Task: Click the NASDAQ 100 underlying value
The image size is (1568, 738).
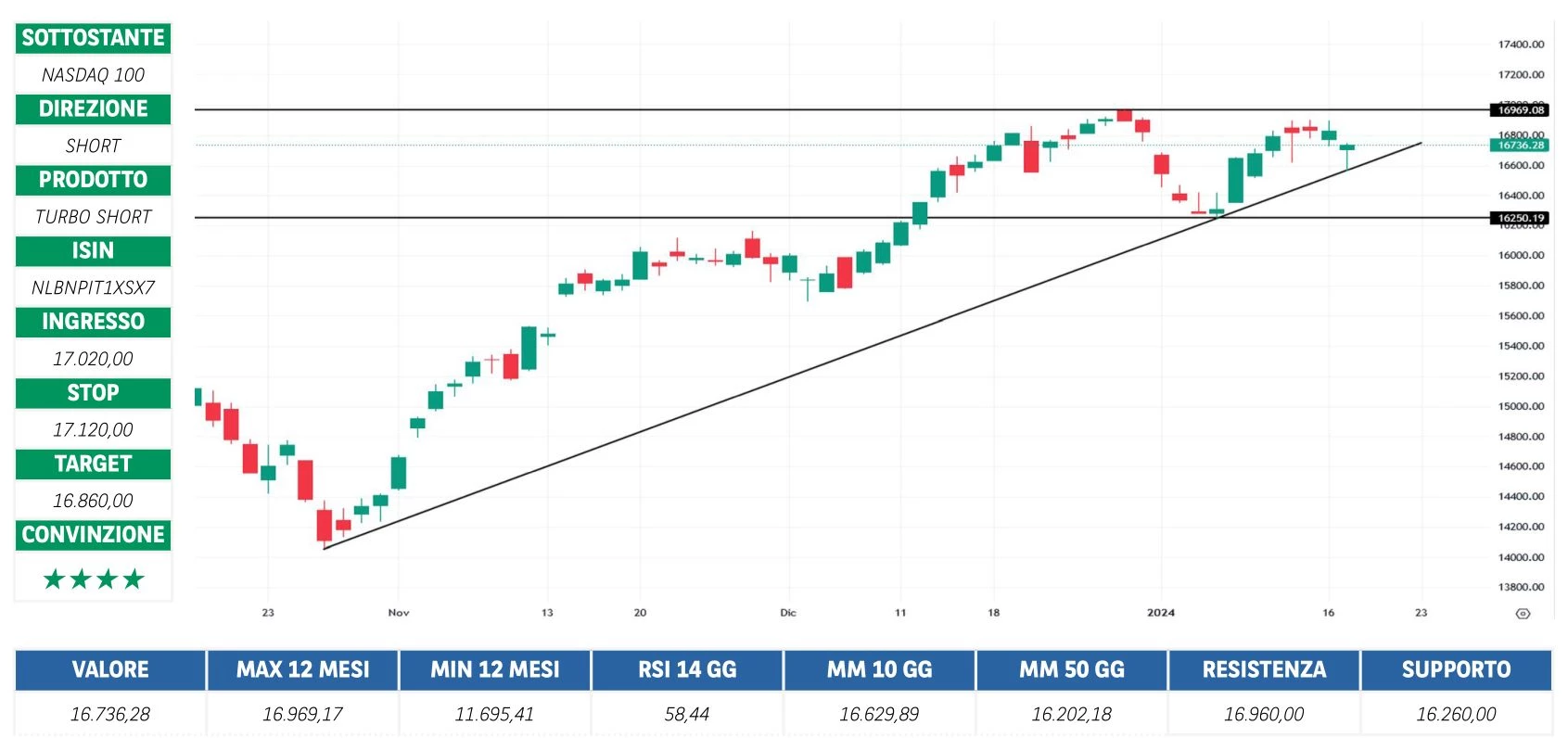Action: (94, 75)
